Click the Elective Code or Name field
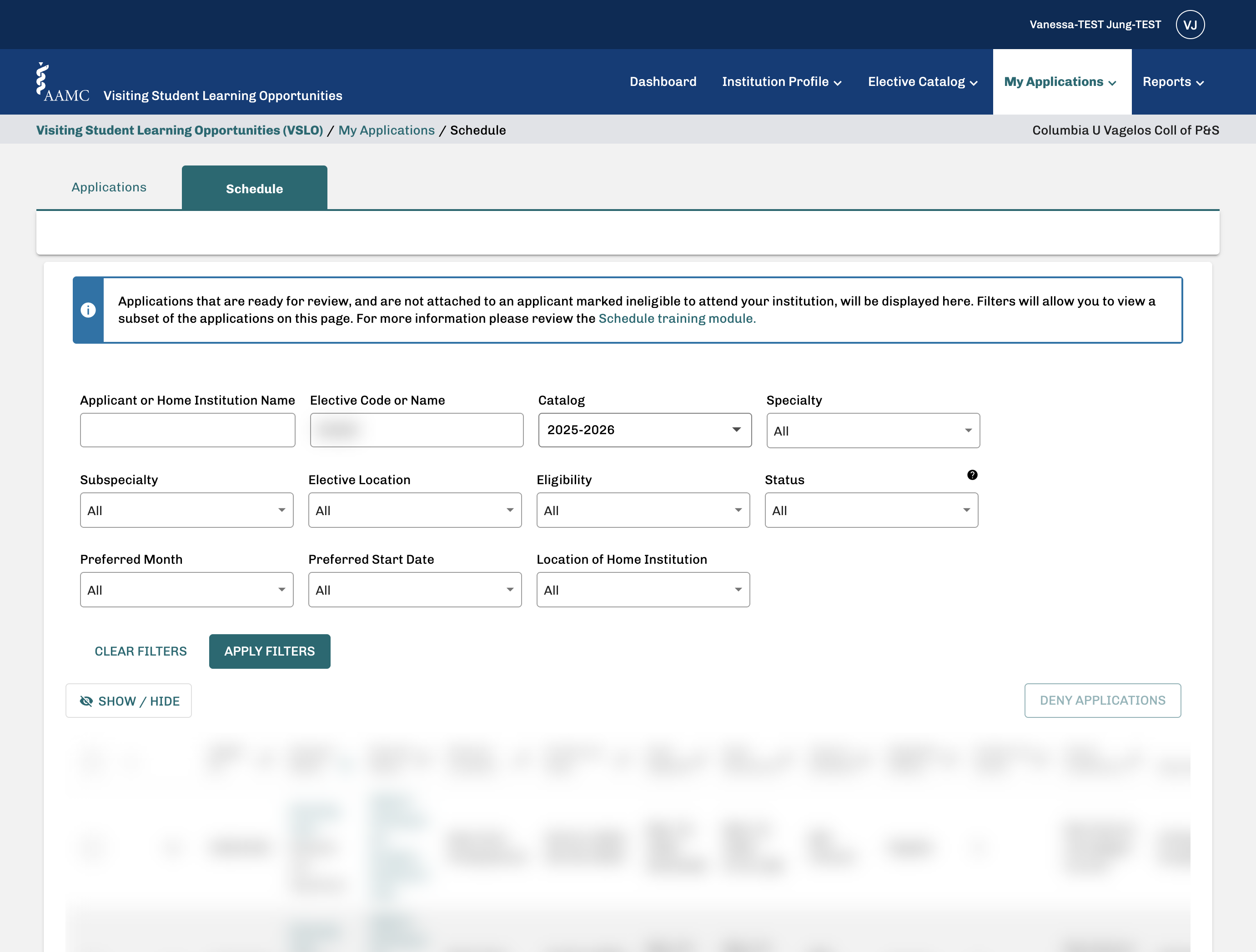This screenshot has height=952, width=1256. (x=416, y=430)
